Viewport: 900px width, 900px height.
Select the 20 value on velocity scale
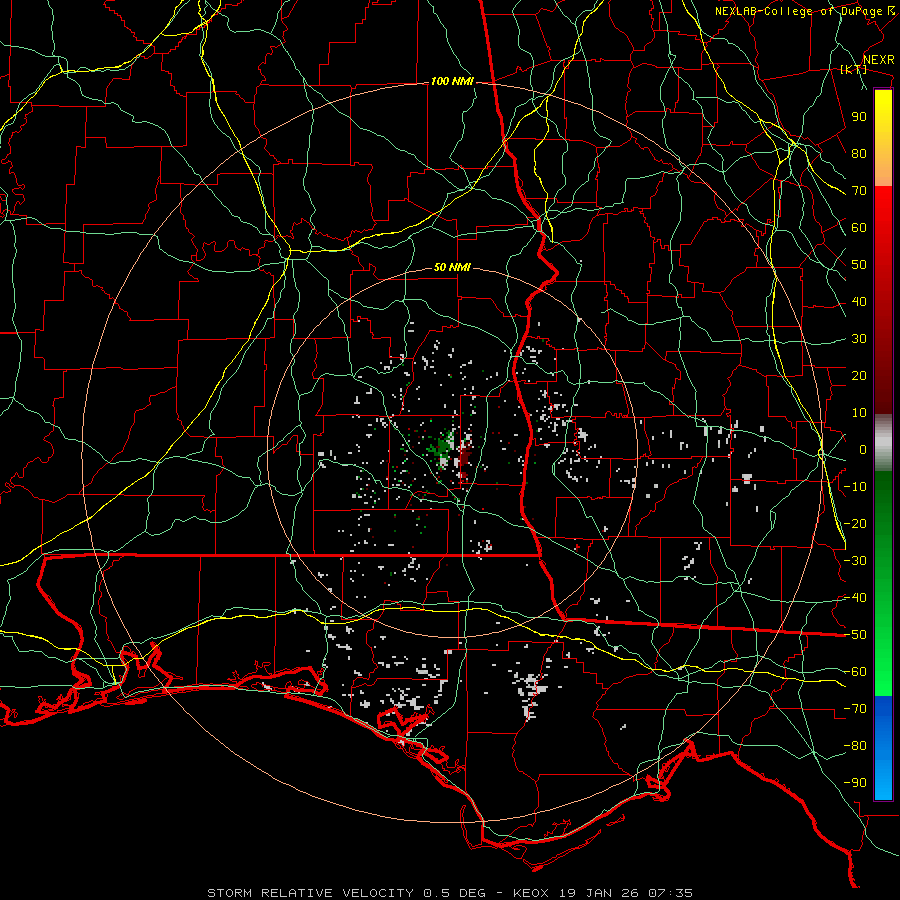tap(859, 375)
